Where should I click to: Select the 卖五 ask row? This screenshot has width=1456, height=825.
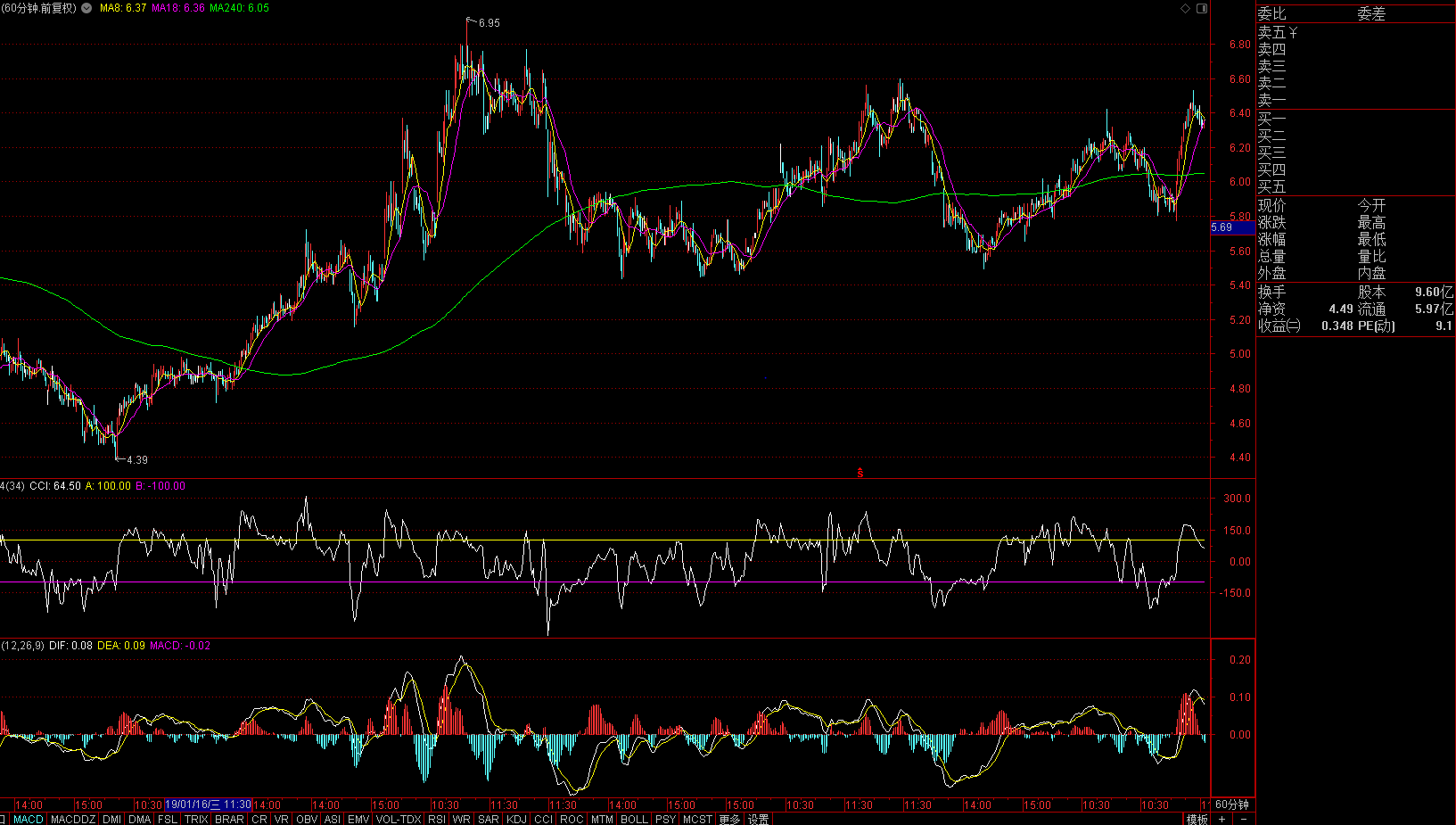click(1355, 32)
